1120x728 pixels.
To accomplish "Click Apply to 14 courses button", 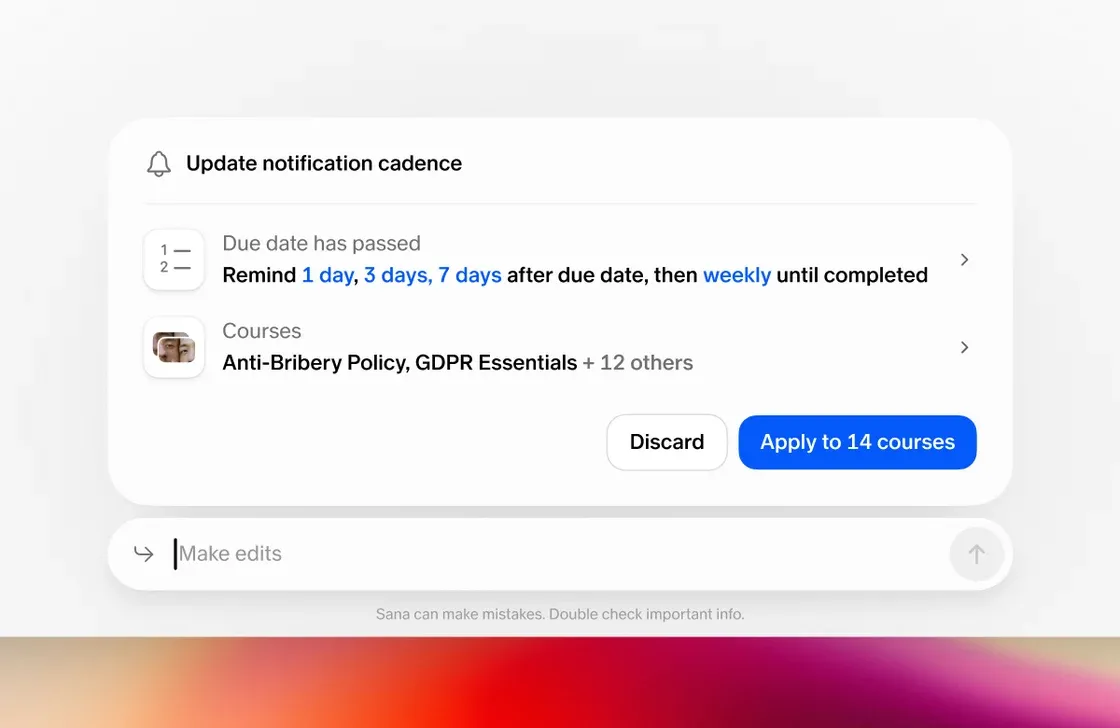I will (857, 442).
